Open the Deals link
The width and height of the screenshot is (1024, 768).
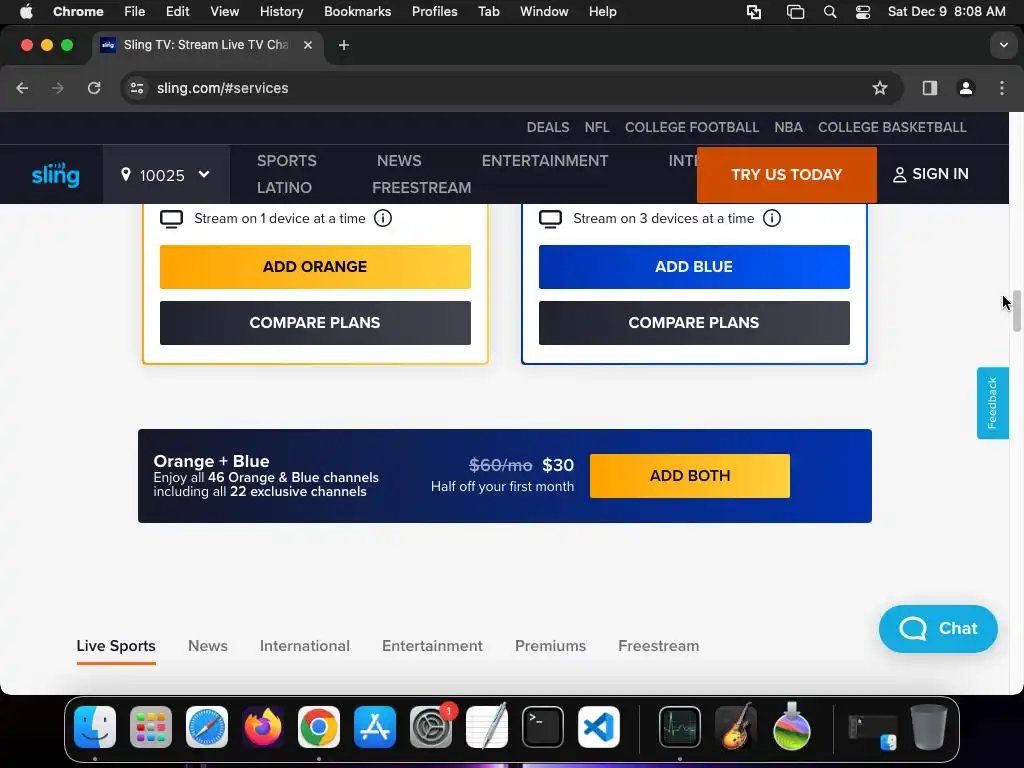click(548, 127)
